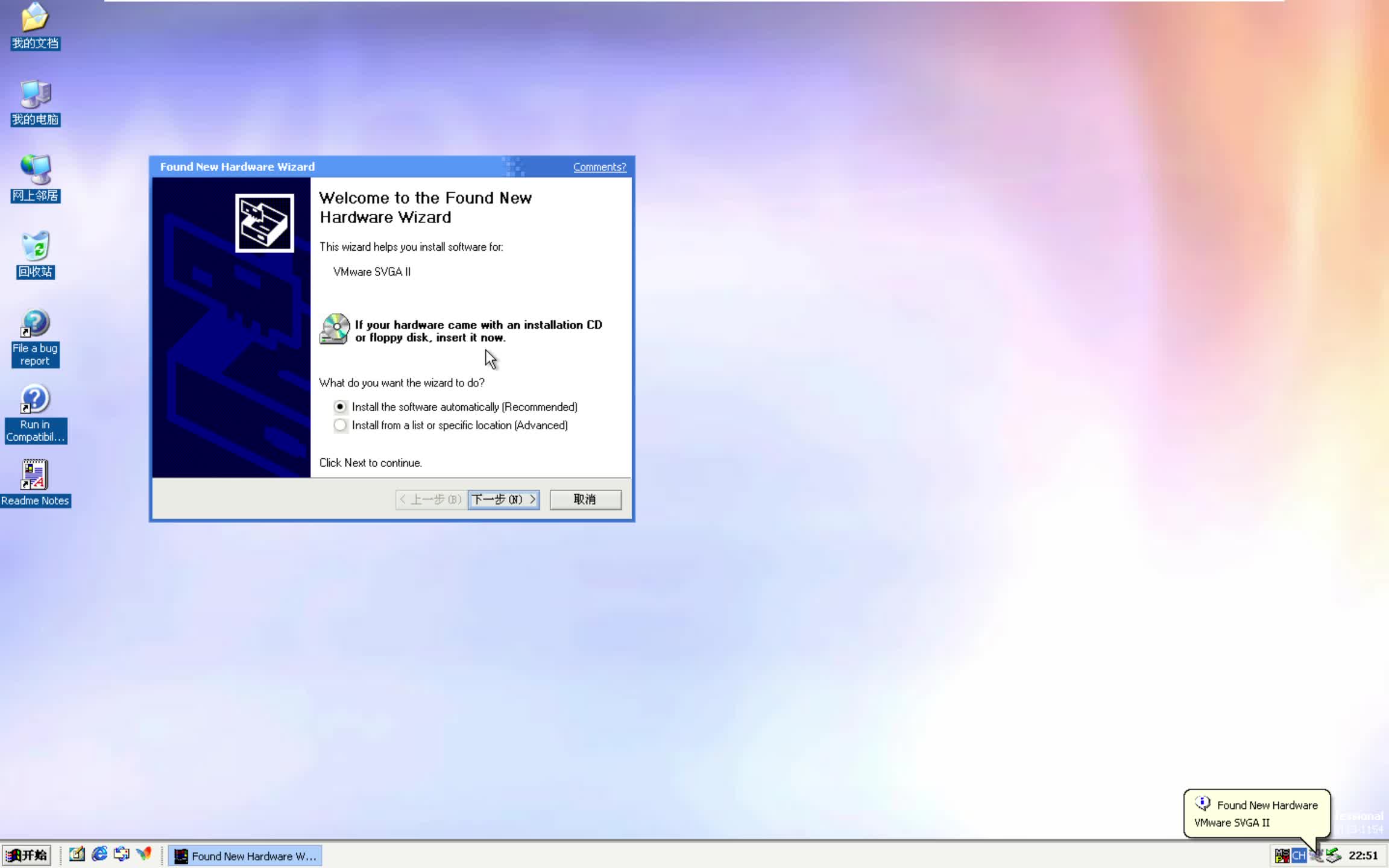Click the Show Desktop quick launch icon
This screenshot has width=1389, height=868.
pos(77,854)
